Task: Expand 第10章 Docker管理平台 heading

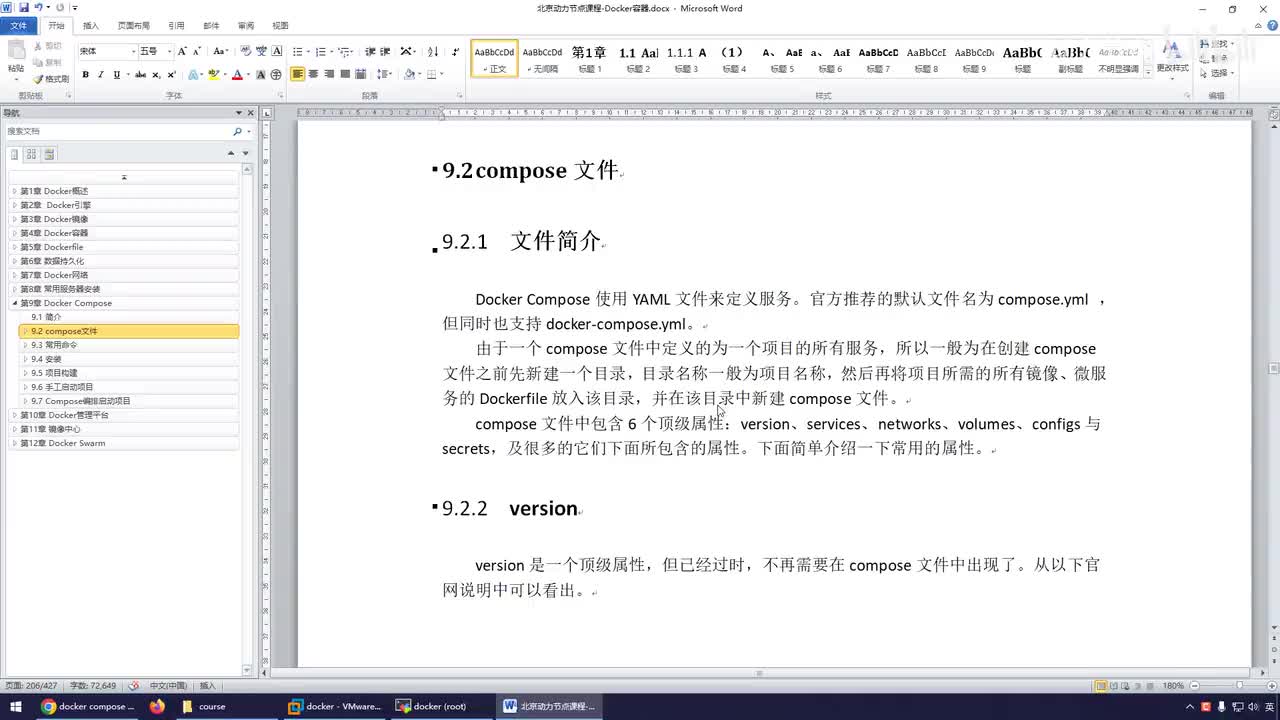Action: [15, 415]
